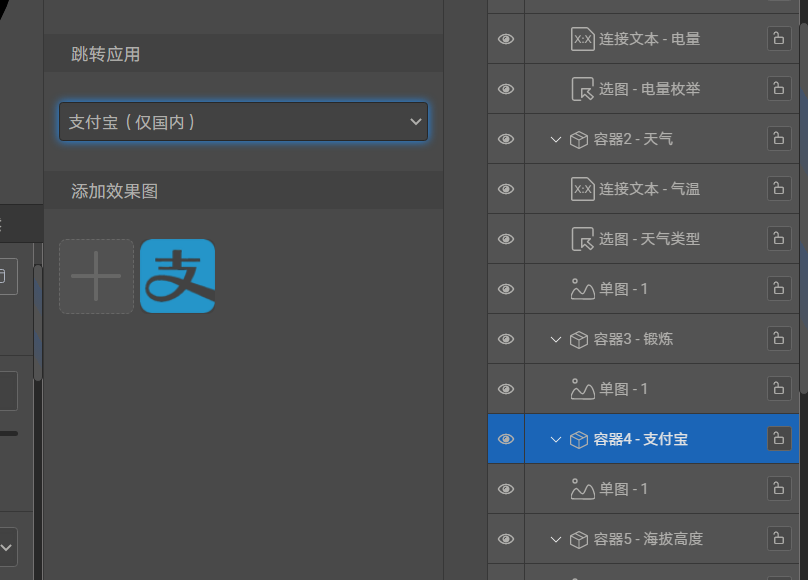
Task: Click the text icon of 连接文本 - 电量
Action: point(583,39)
